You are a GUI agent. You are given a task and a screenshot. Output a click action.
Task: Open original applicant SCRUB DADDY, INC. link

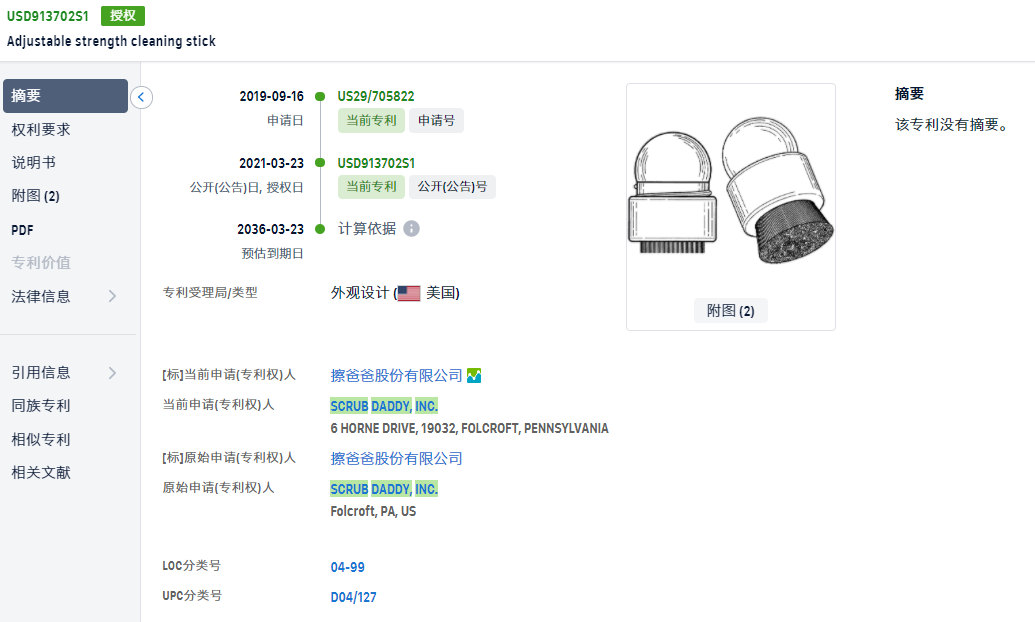tap(384, 489)
